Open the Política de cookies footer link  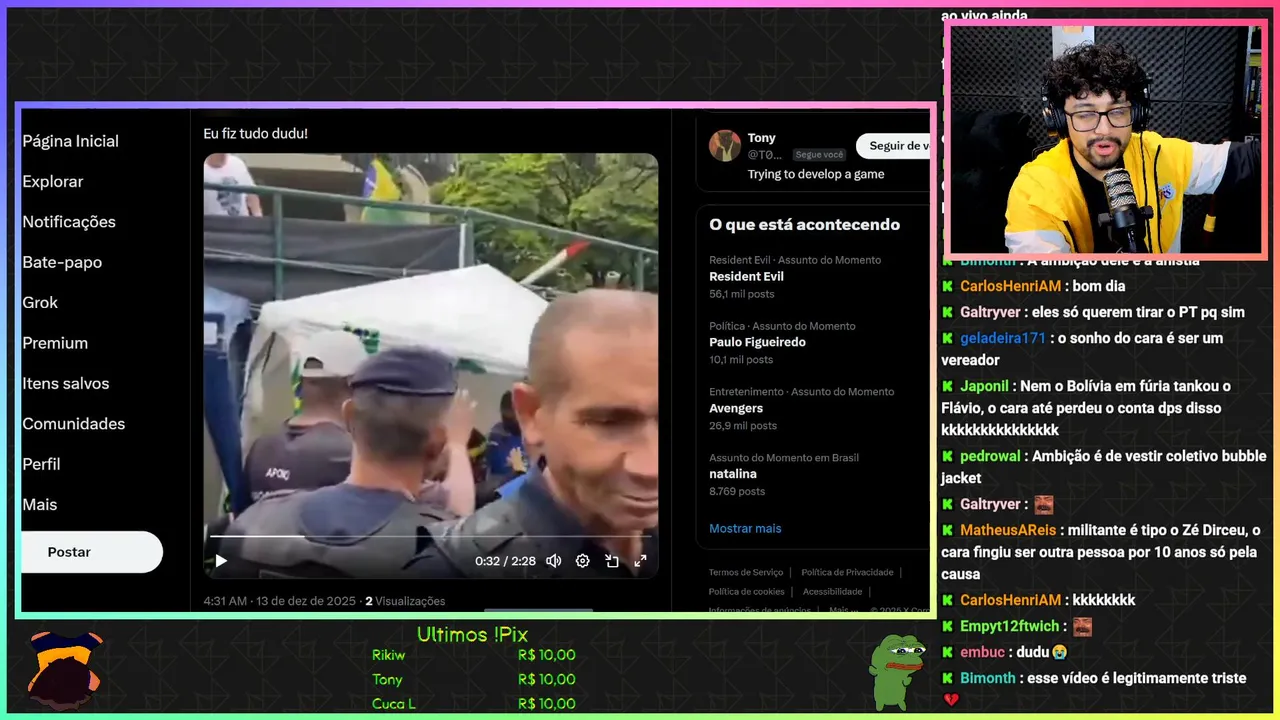(x=747, y=591)
